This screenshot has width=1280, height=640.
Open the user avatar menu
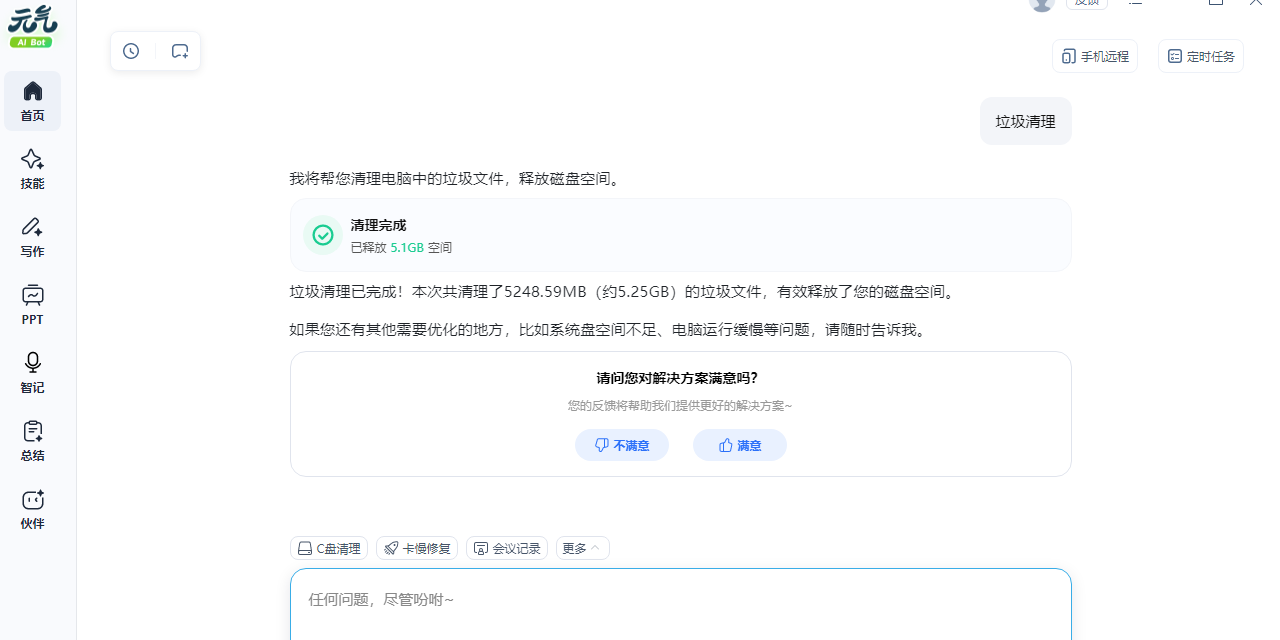coord(1041,6)
